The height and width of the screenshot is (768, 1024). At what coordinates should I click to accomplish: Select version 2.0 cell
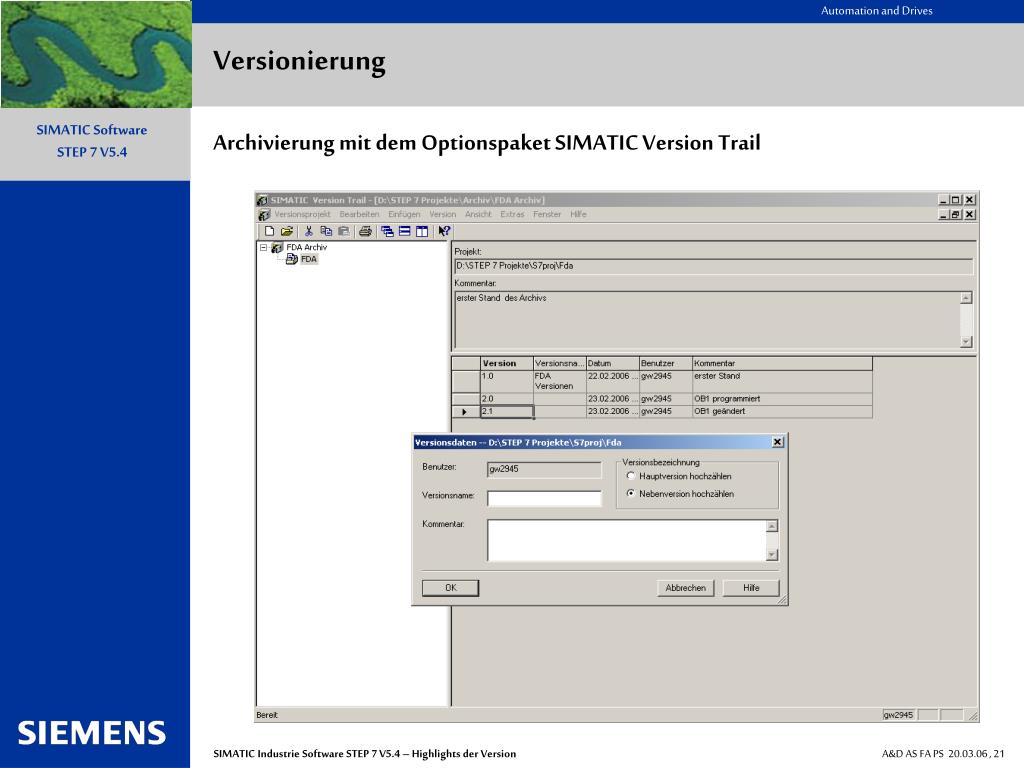coord(507,399)
